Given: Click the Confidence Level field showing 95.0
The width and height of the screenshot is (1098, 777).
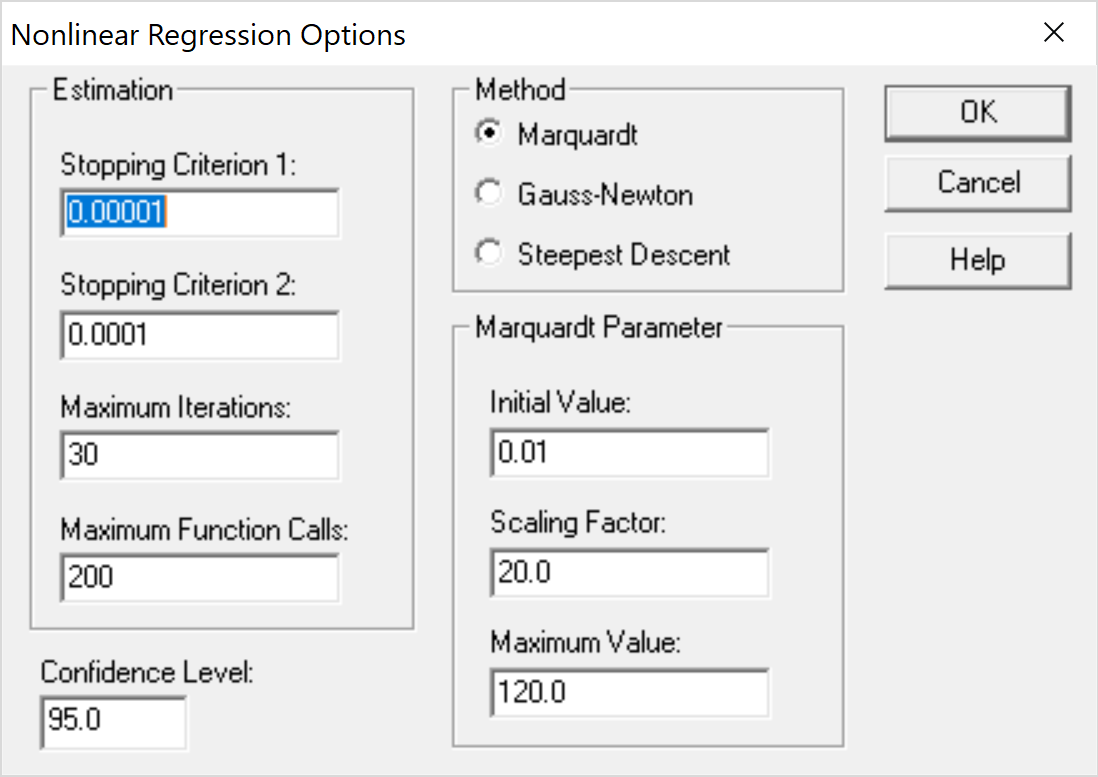Looking at the screenshot, I should [x=112, y=722].
